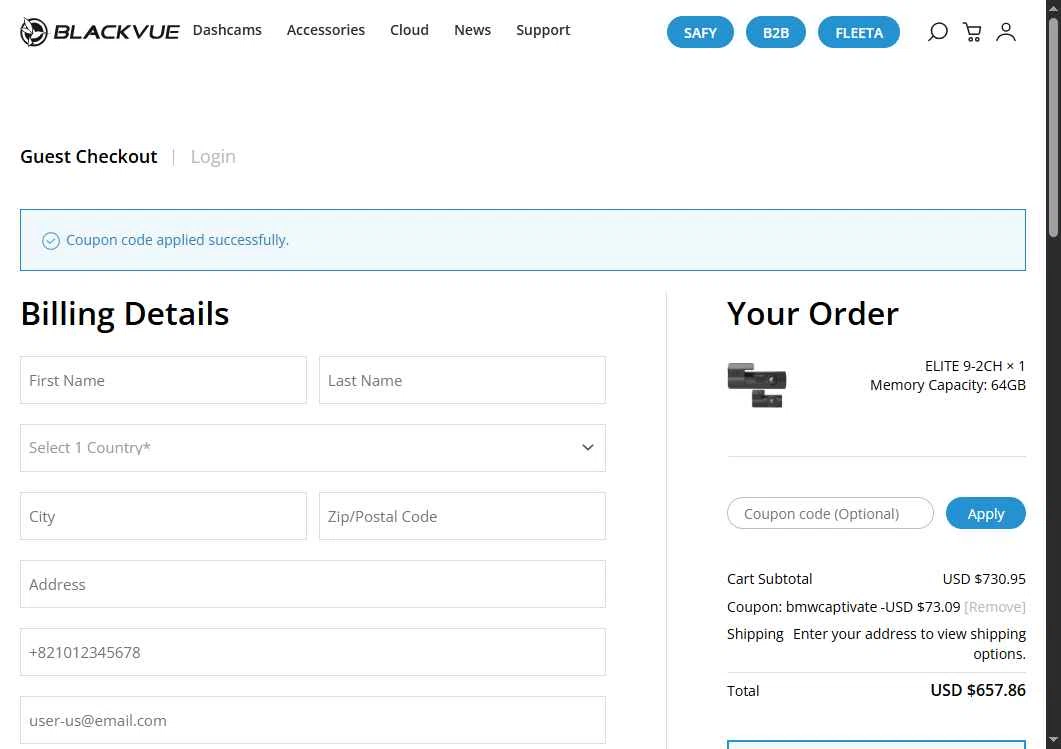Open the Select Country dropdown
Image resolution: width=1061 pixels, height=749 pixels.
click(x=313, y=448)
